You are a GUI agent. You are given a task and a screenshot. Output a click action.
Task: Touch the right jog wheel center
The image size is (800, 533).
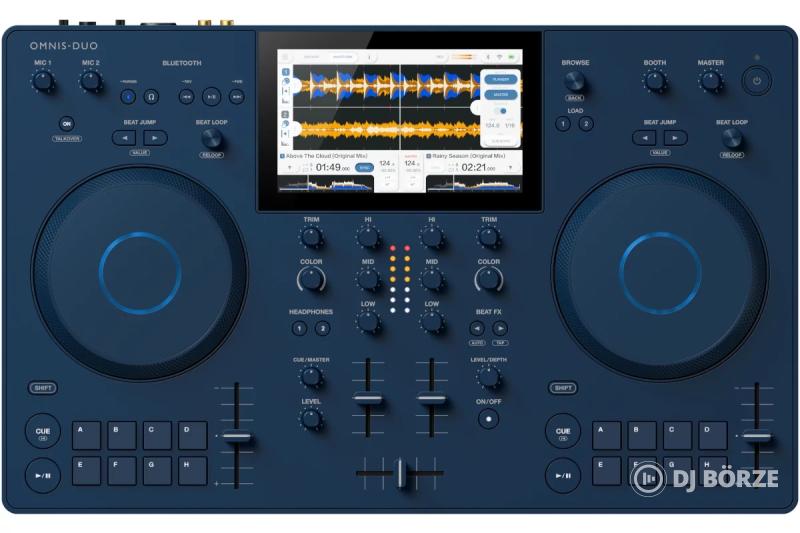(660, 273)
